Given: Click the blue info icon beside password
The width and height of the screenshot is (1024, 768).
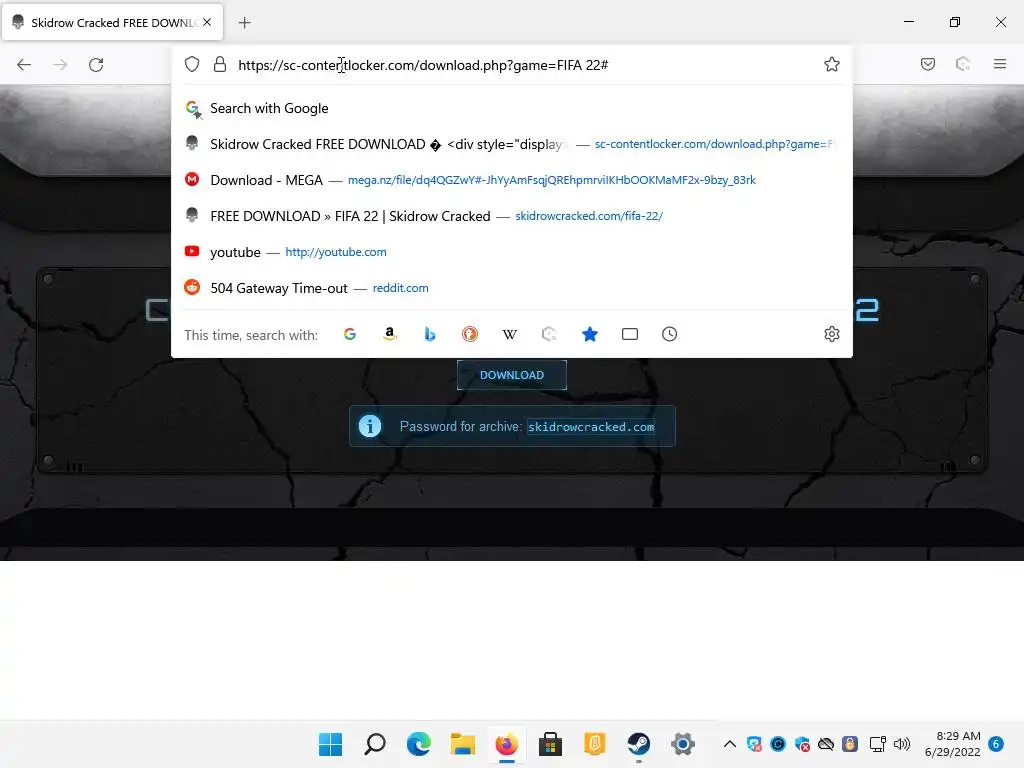Looking at the screenshot, I should [370, 426].
